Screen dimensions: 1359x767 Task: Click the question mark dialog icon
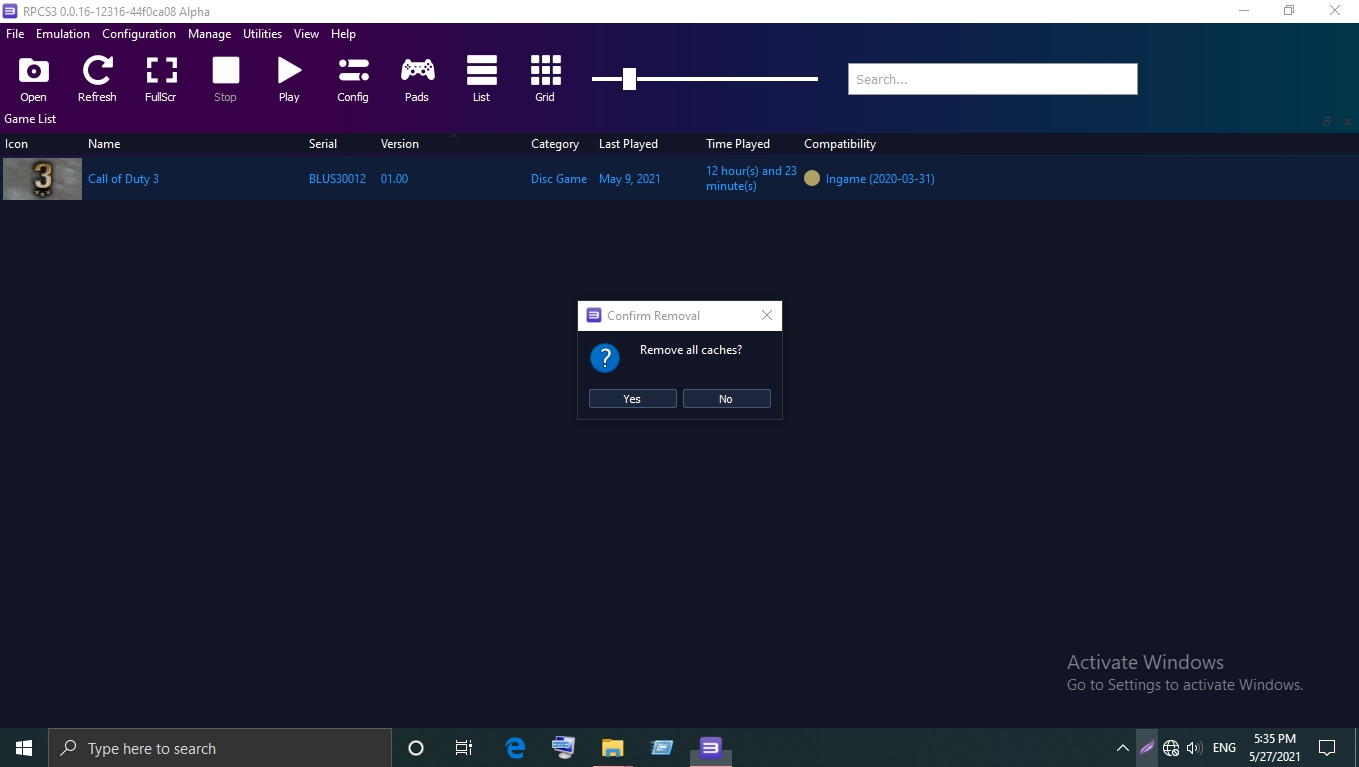(x=605, y=358)
